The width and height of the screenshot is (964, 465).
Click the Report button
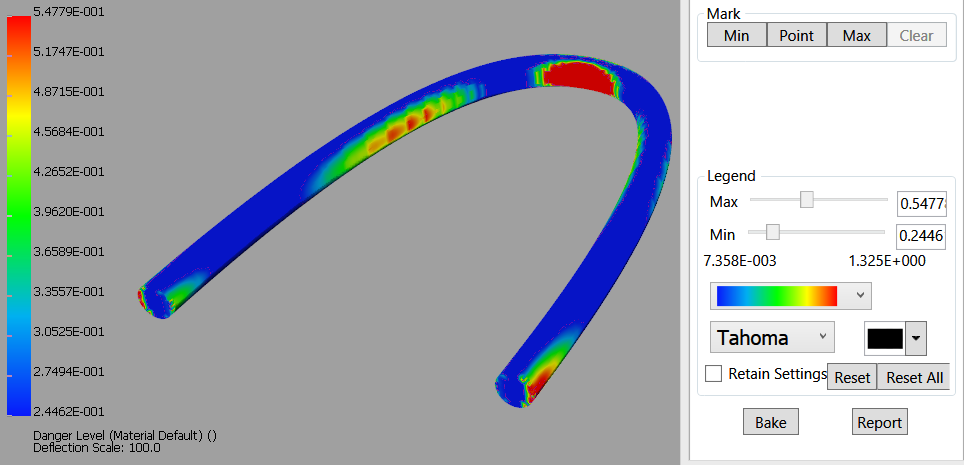pos(880,423)
